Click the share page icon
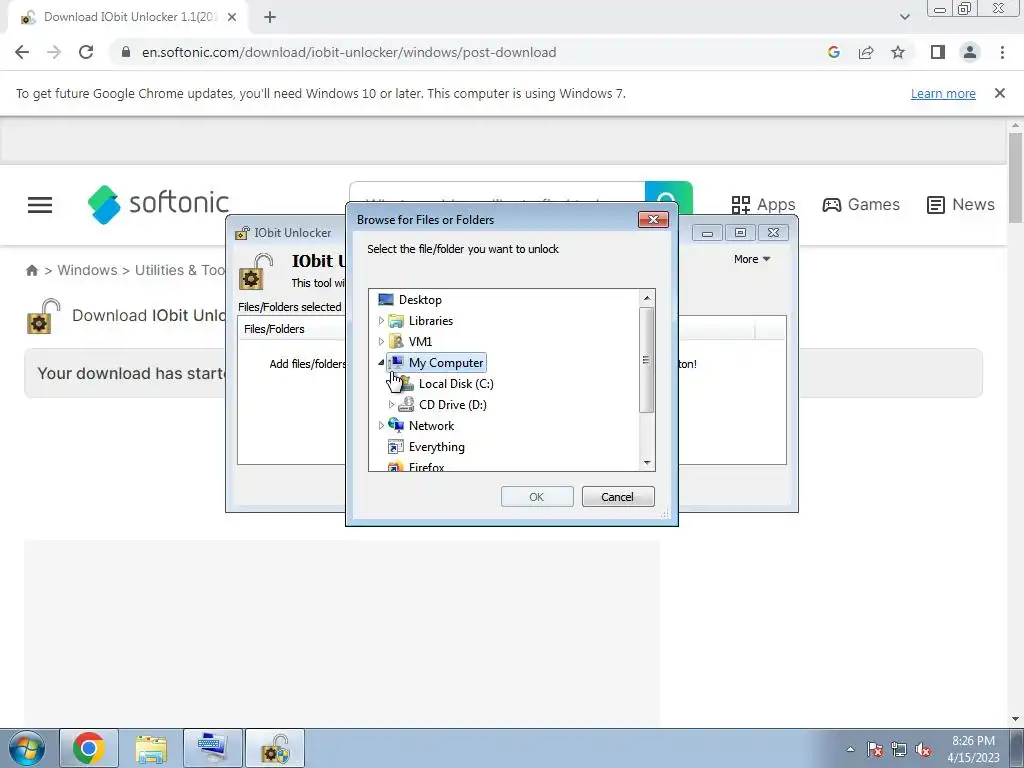Image resolution: width=1024 pixels, height=768 pixels. [x=866, y=52]
